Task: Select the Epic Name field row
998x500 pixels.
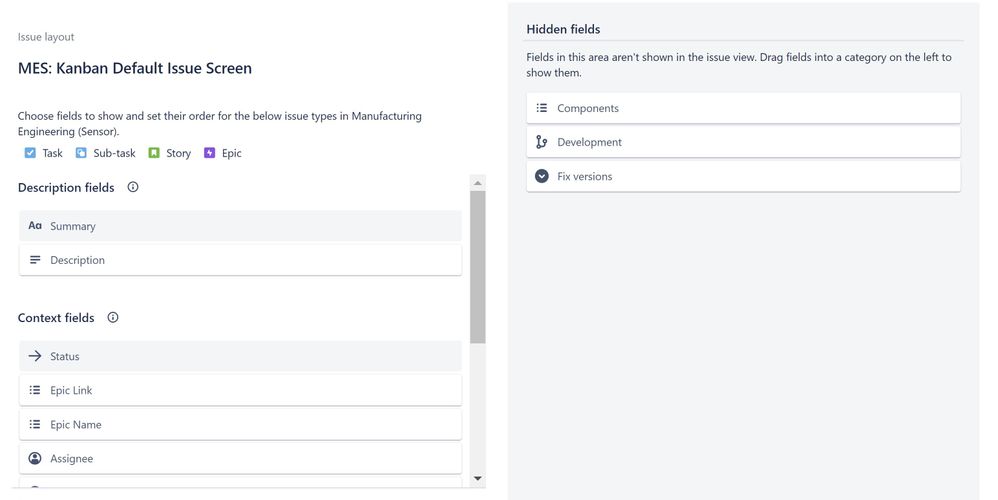Action: tap(241, 424)
